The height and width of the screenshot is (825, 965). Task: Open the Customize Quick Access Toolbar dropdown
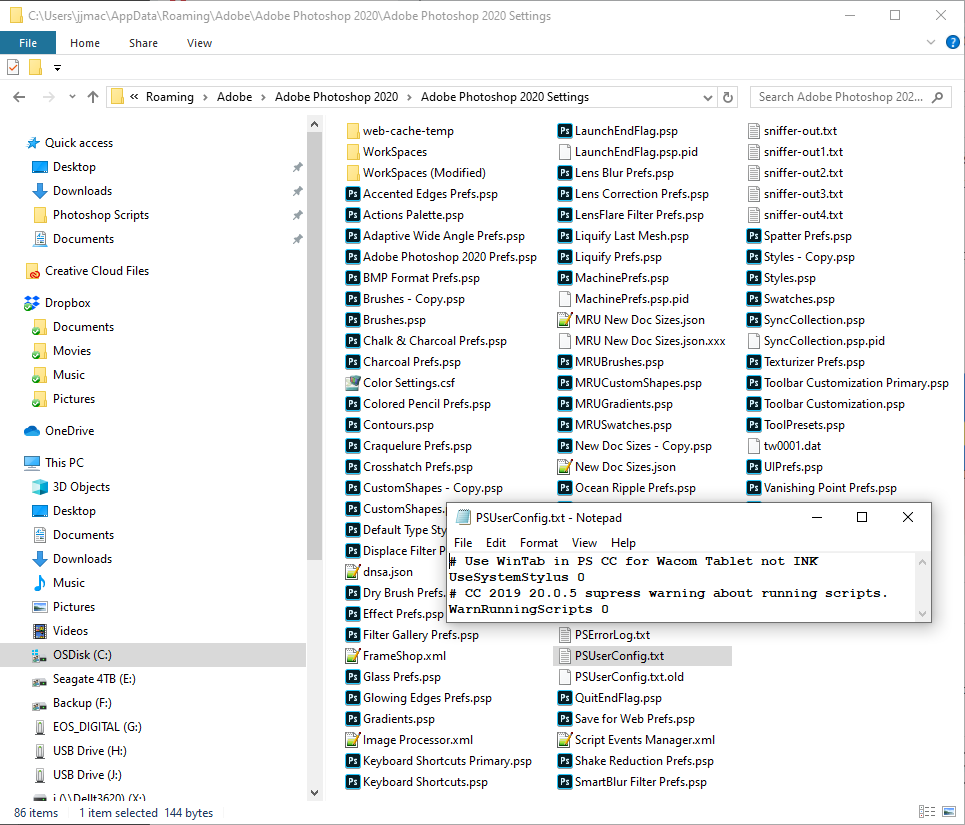click(x=57, y=68)
